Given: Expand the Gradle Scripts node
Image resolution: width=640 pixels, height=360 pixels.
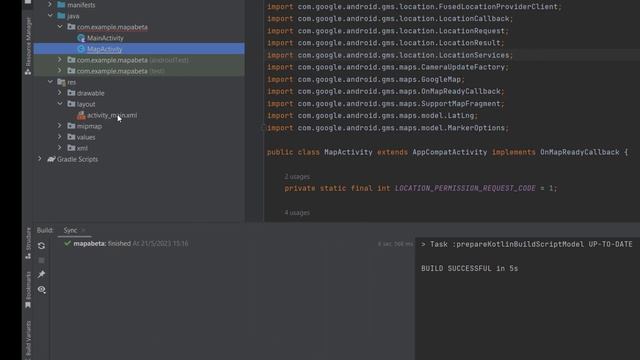Looking at the screenshot, I should (40, 159).
